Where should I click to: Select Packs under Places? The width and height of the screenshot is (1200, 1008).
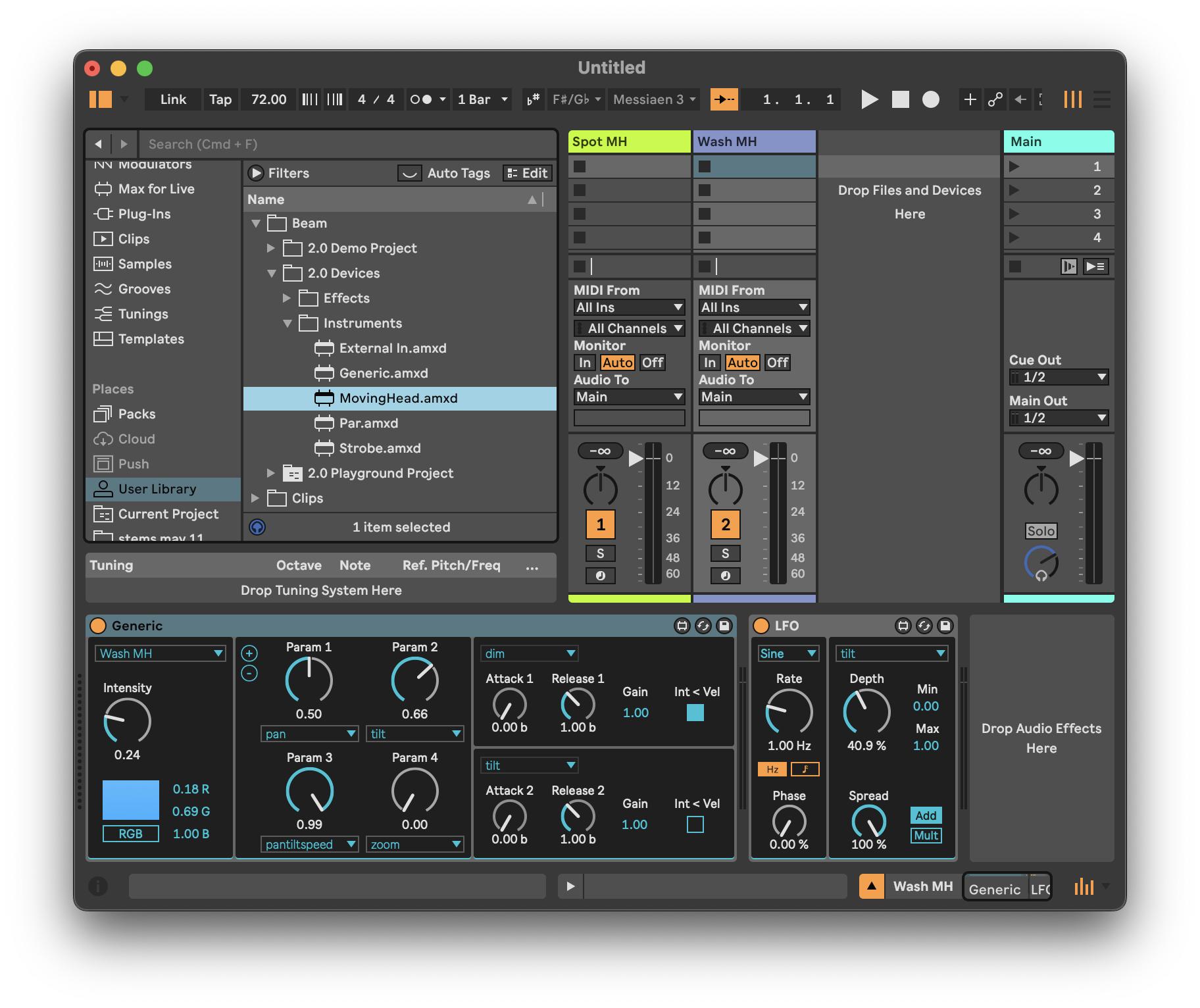137,414
